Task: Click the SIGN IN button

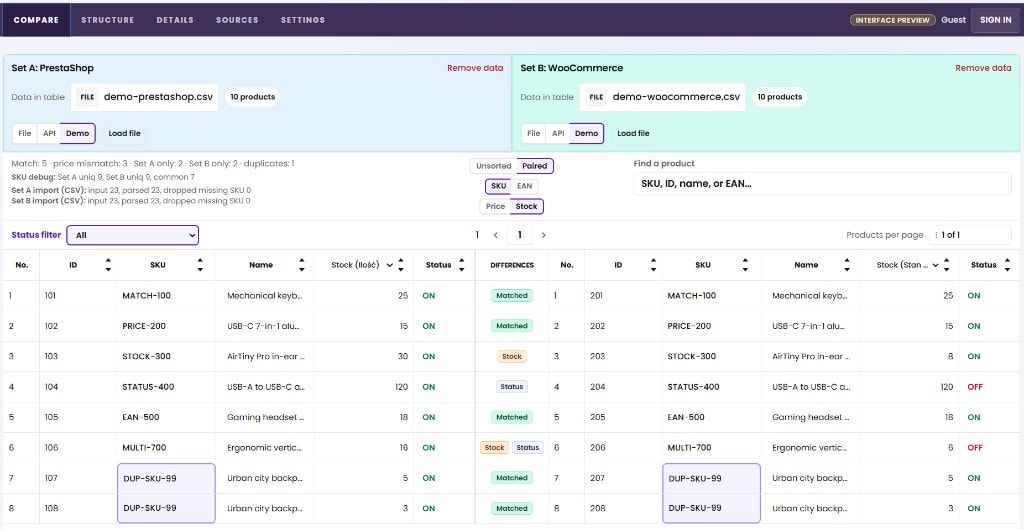Action: point(996,20)
